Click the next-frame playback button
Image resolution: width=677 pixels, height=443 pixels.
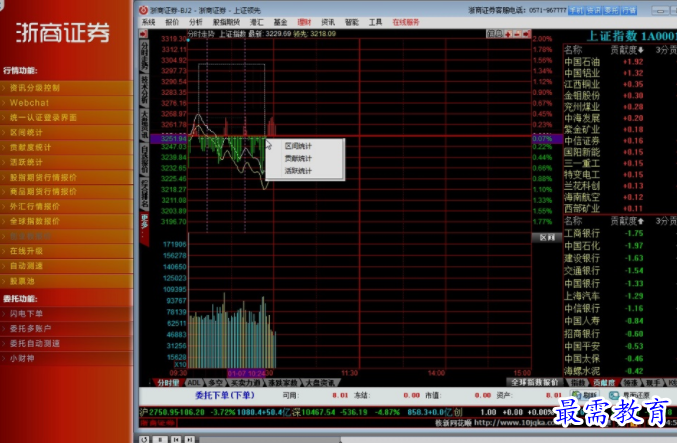point(190,439)
